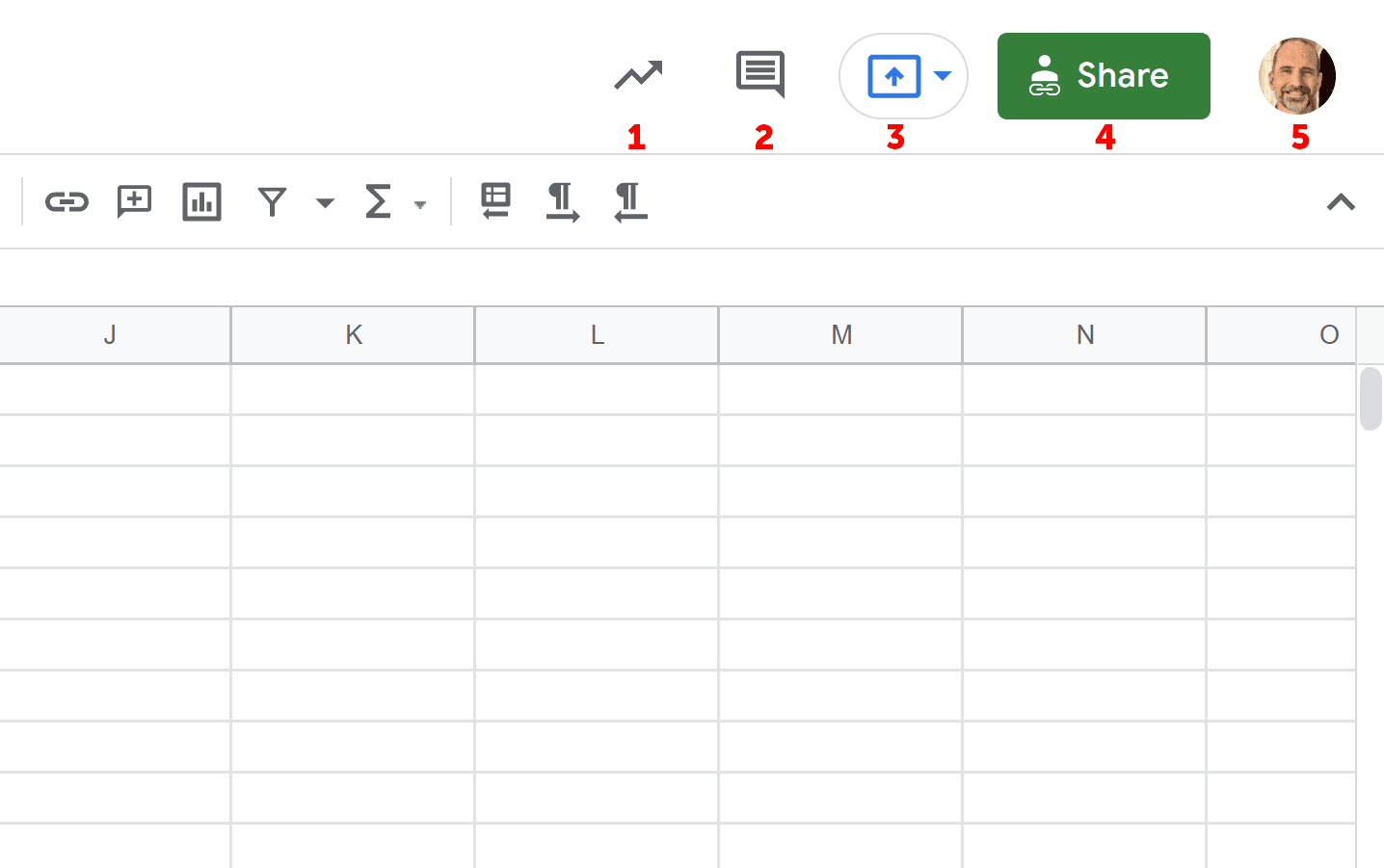Select column N by its header
The height and width of the screenshot is (868, 1384).
click(x=1084, y=334)
